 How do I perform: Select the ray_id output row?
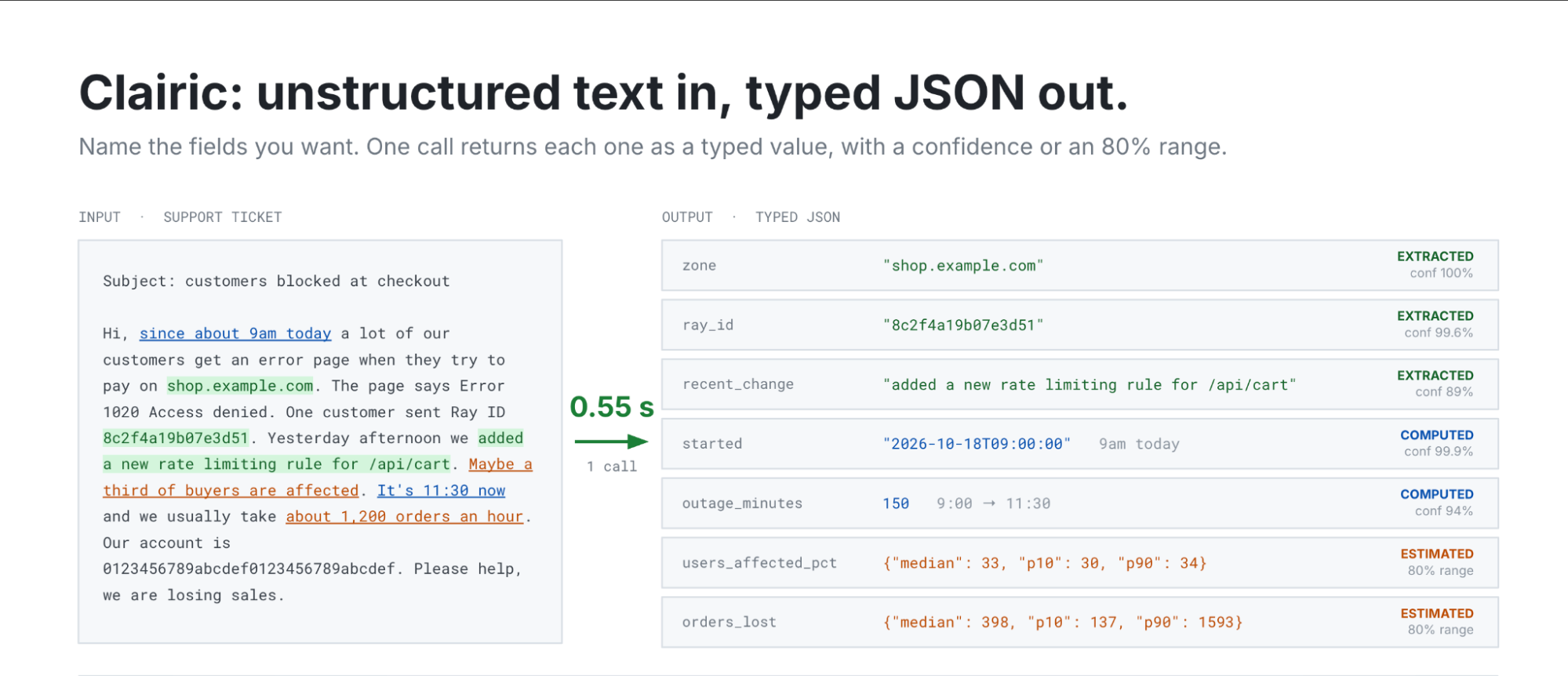tap(1079, 325)
